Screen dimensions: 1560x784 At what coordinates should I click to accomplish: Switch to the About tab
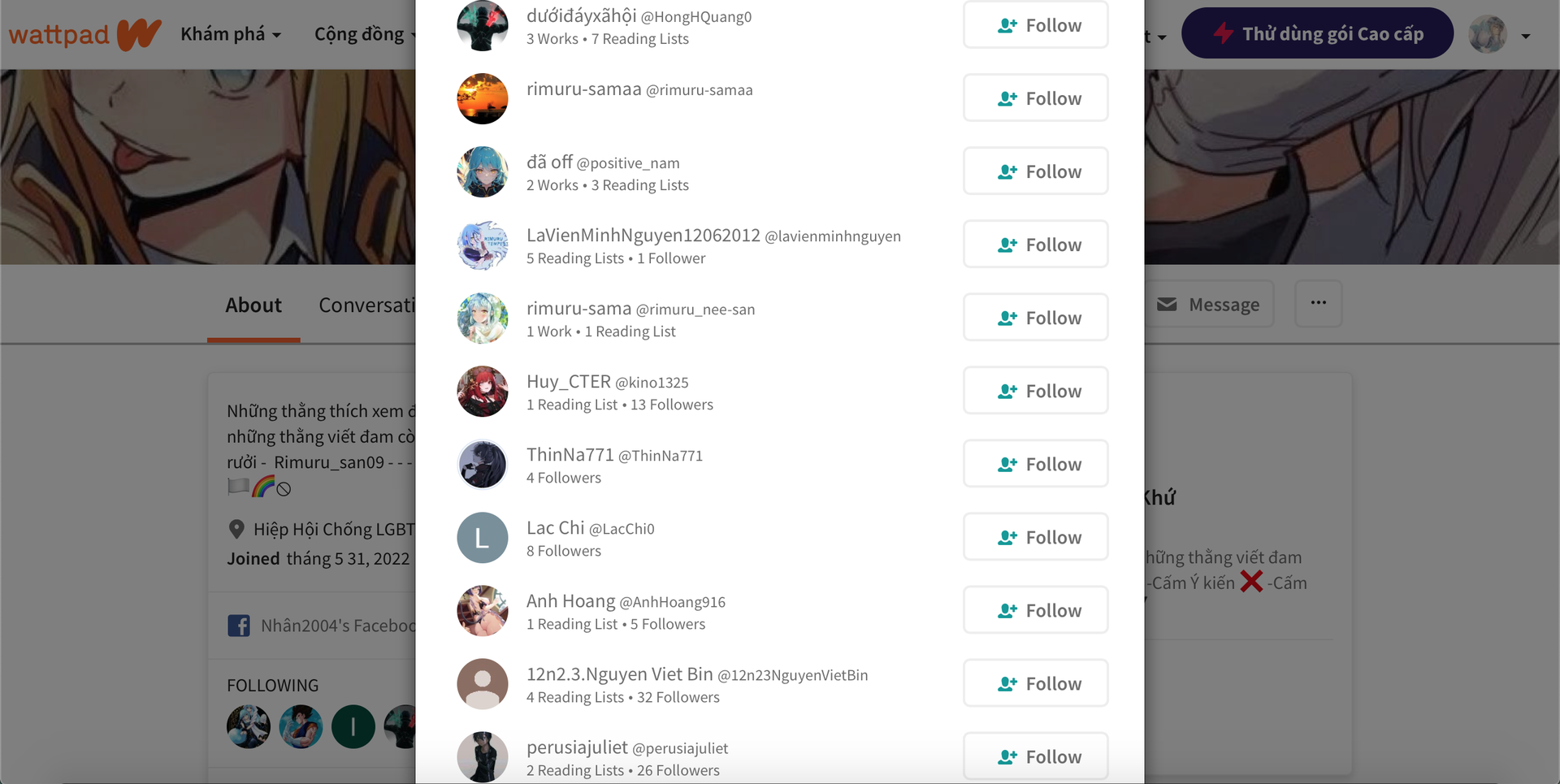(x=253, y=305)
